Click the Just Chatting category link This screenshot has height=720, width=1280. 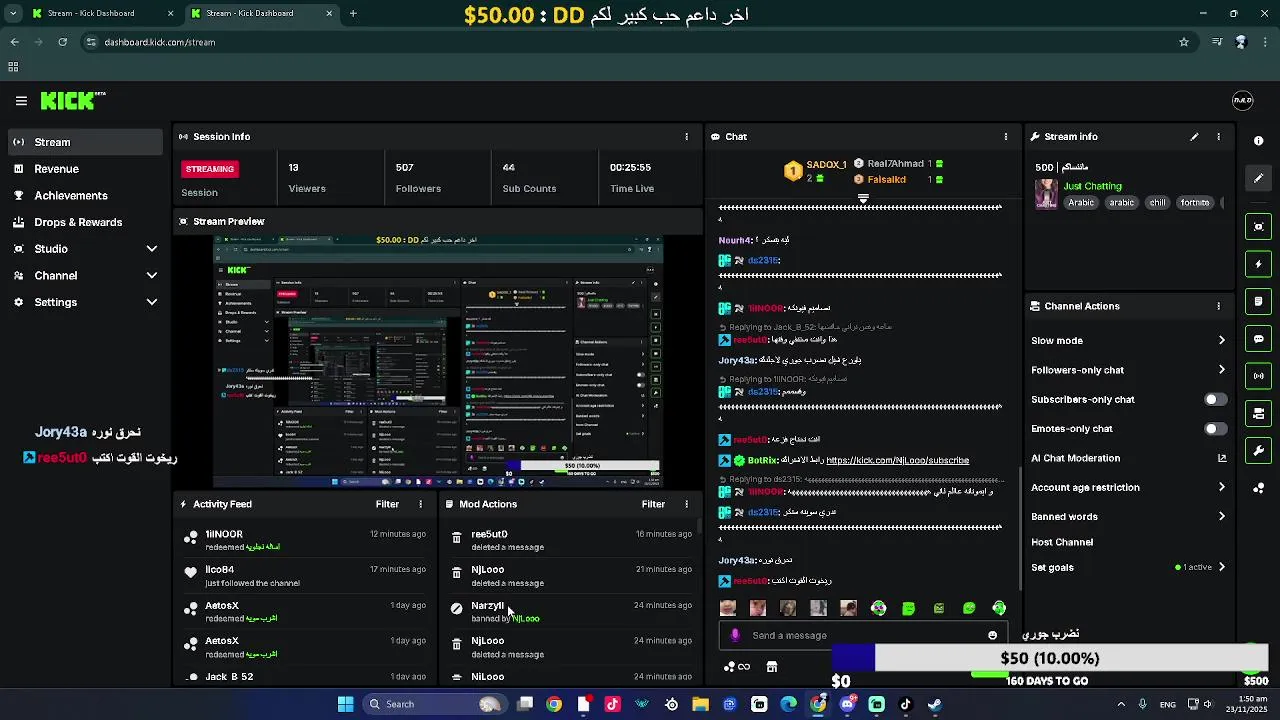point(1092,186)
